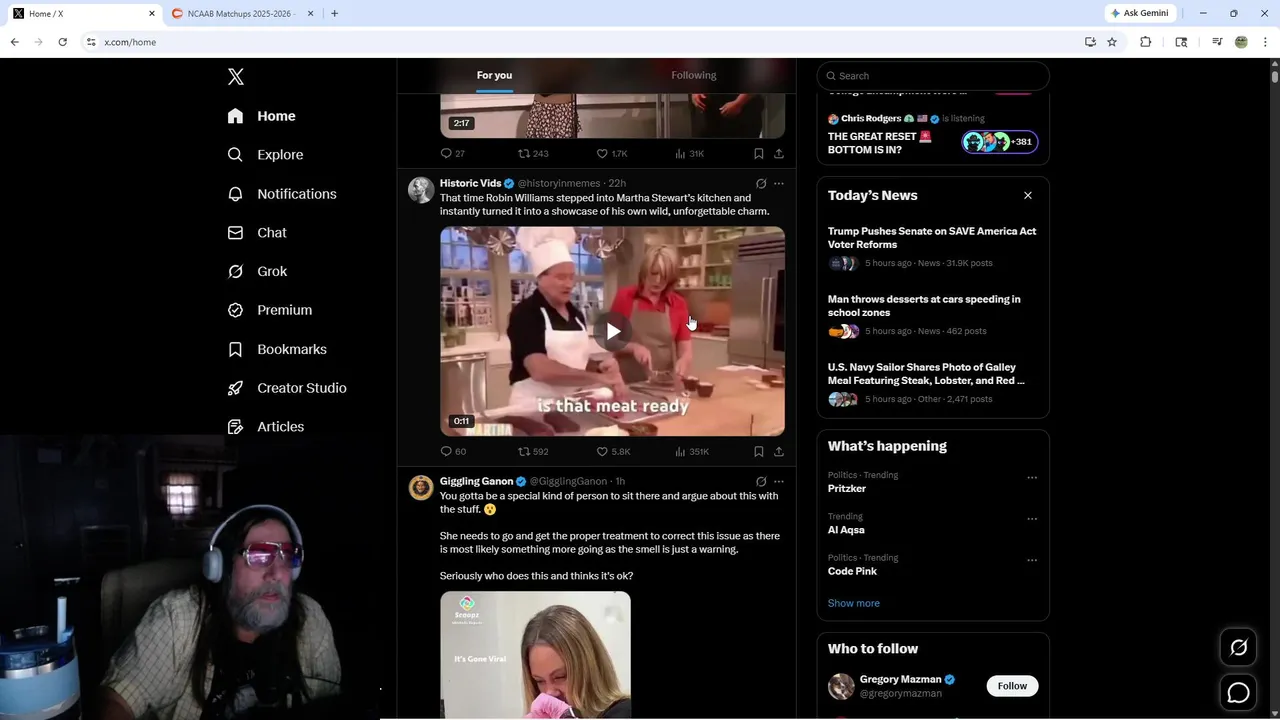Screen dimensions: 1280x720
Task: Bookmark this page with star icon
Action: [x=1112, y=42]
